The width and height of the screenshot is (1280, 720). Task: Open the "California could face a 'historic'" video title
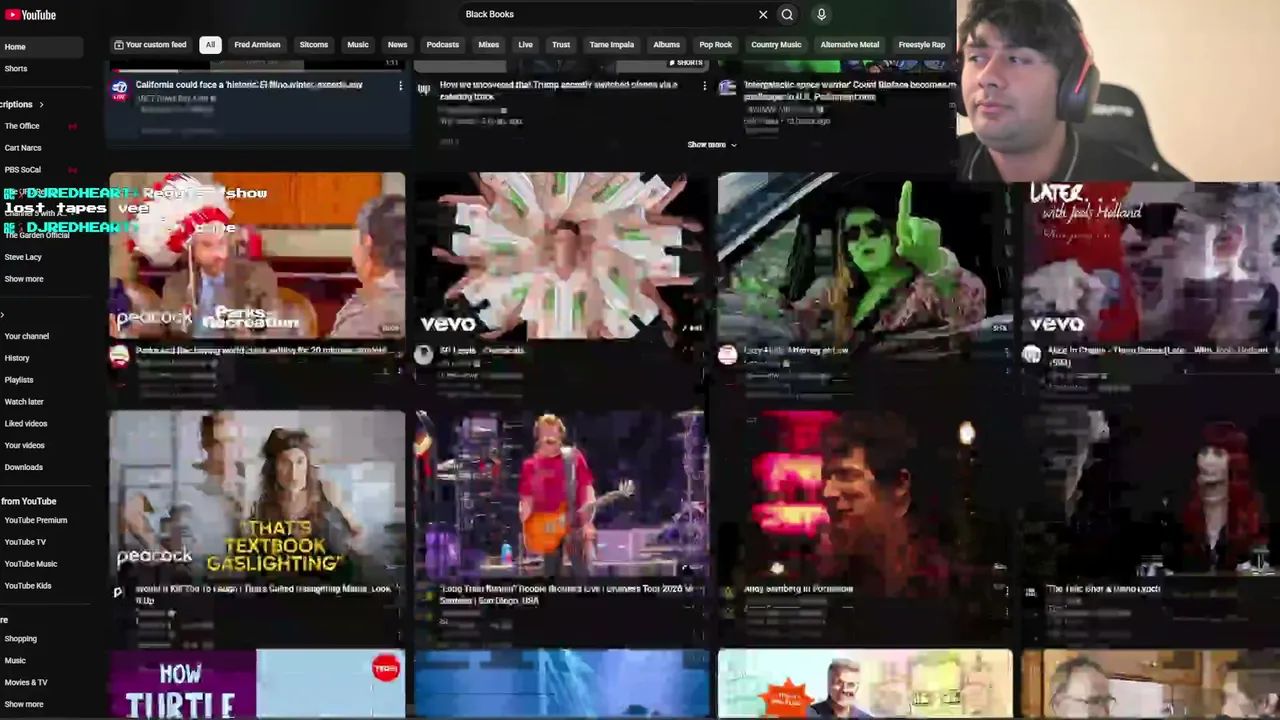[249, 85]
